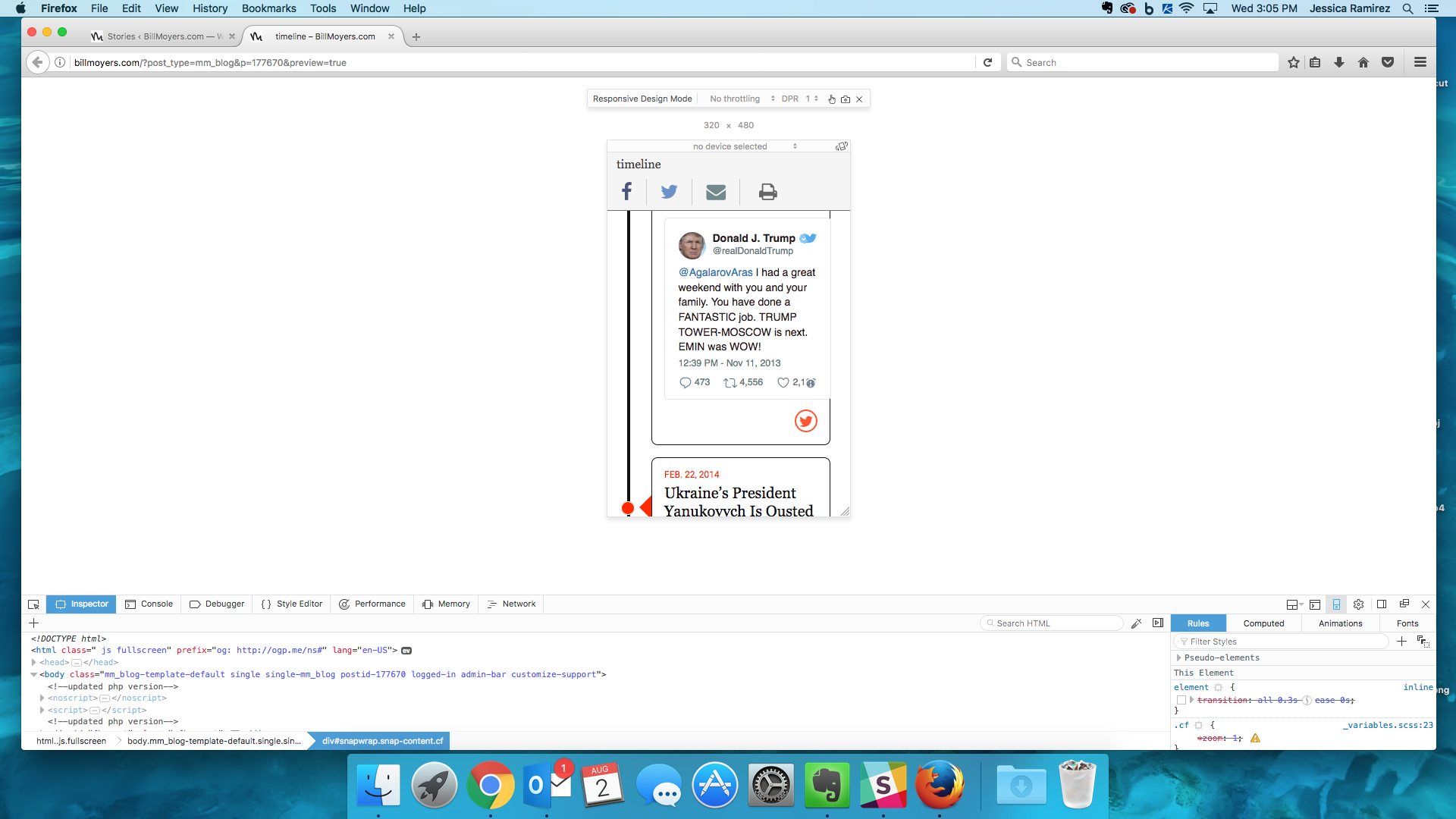Click the print icon on page
Screen dimensions: 1456x819
tap(767, 192)
